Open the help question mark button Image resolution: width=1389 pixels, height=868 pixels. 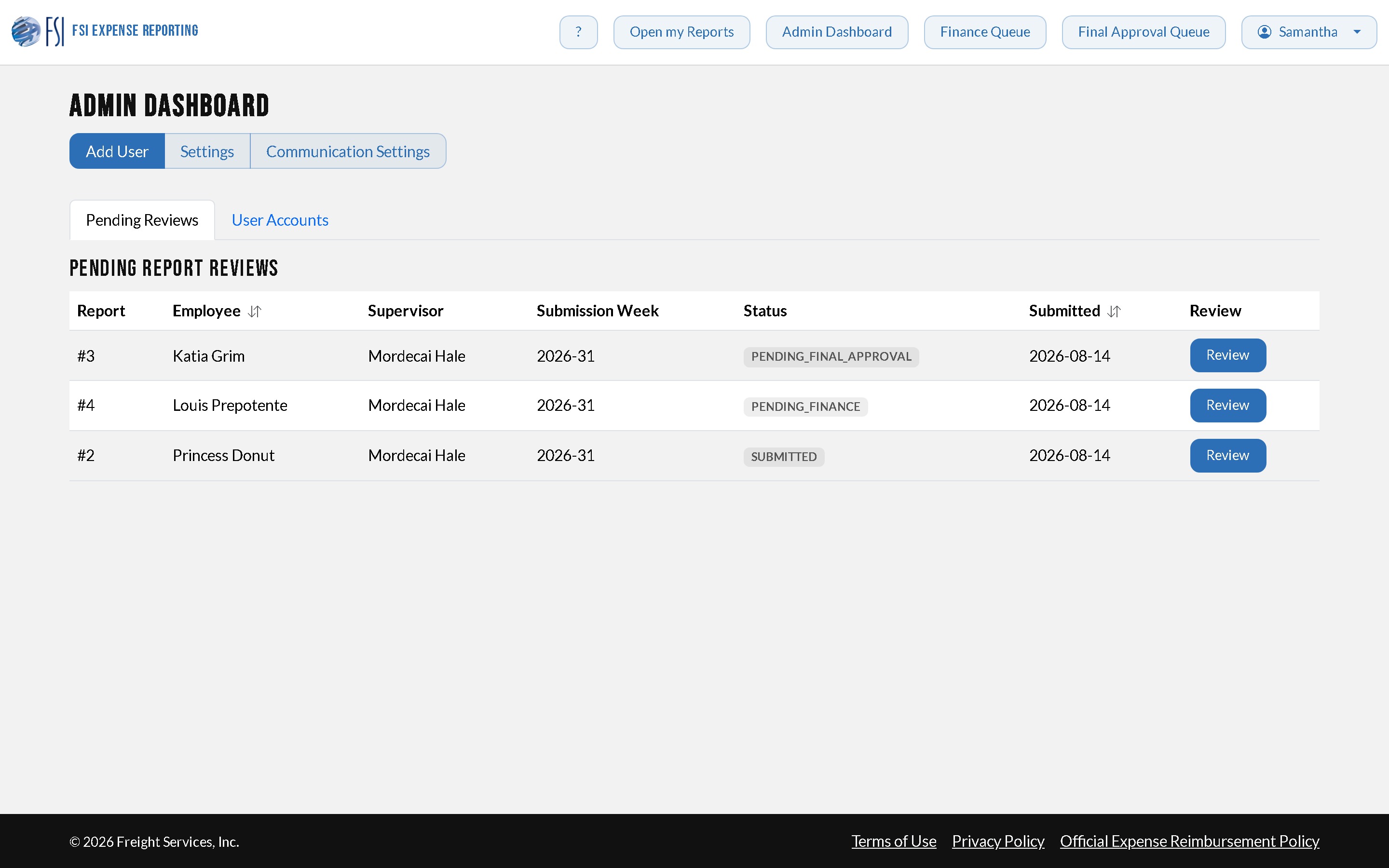click(579, 32)
